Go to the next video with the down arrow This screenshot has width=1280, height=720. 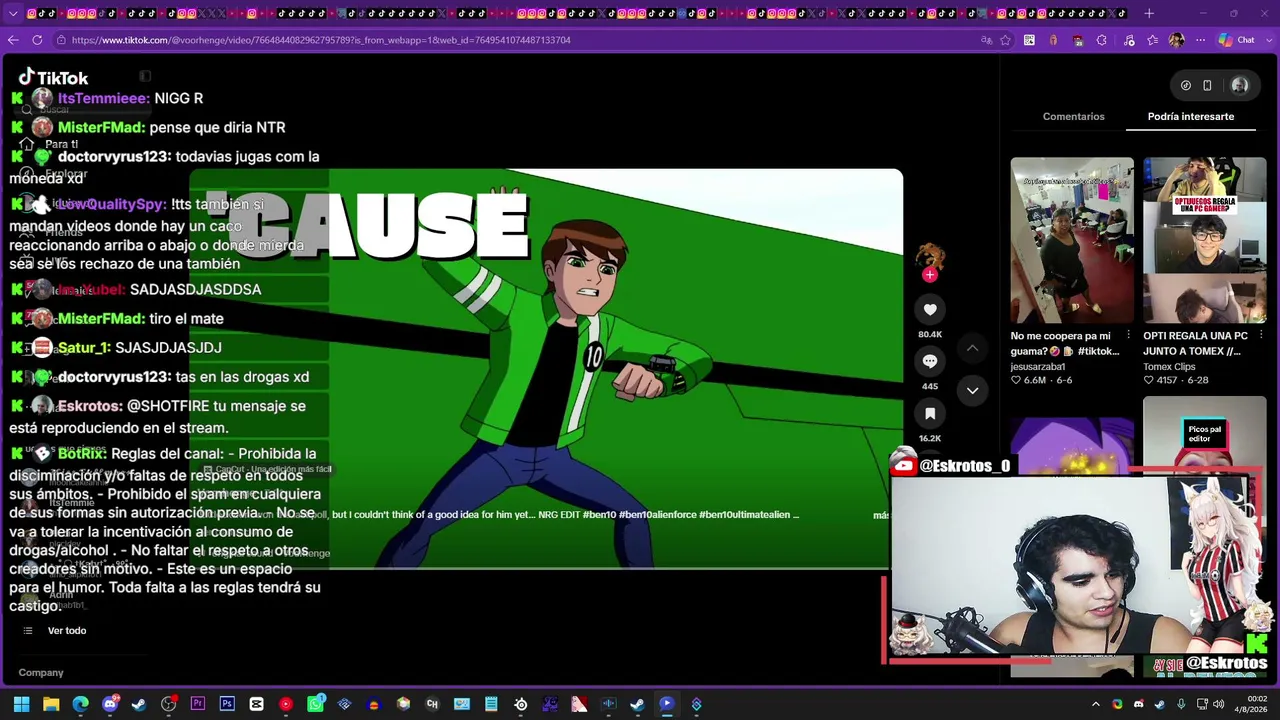point(972,390)
